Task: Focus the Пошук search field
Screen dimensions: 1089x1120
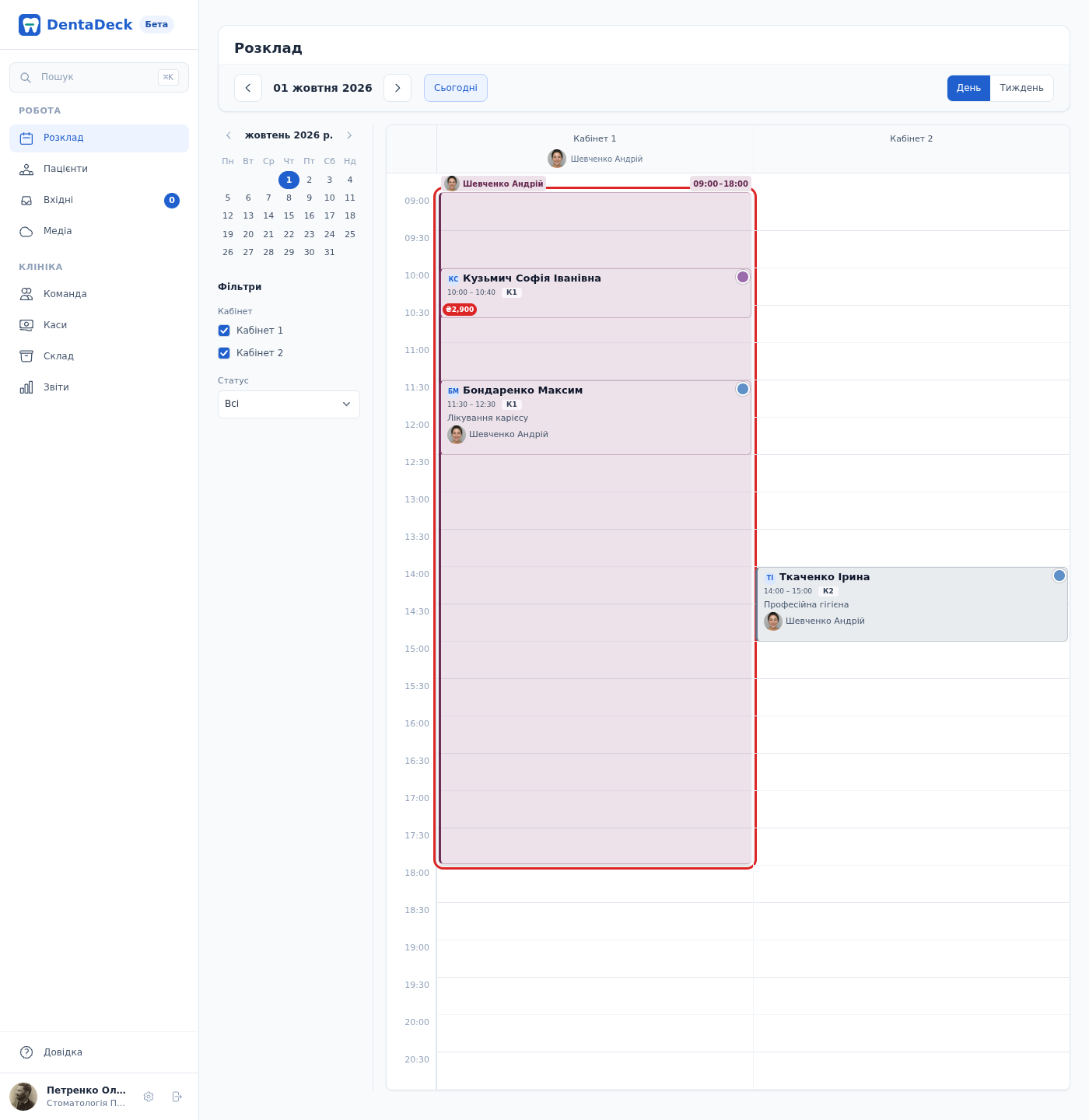Action: click(x=99, y=78)
